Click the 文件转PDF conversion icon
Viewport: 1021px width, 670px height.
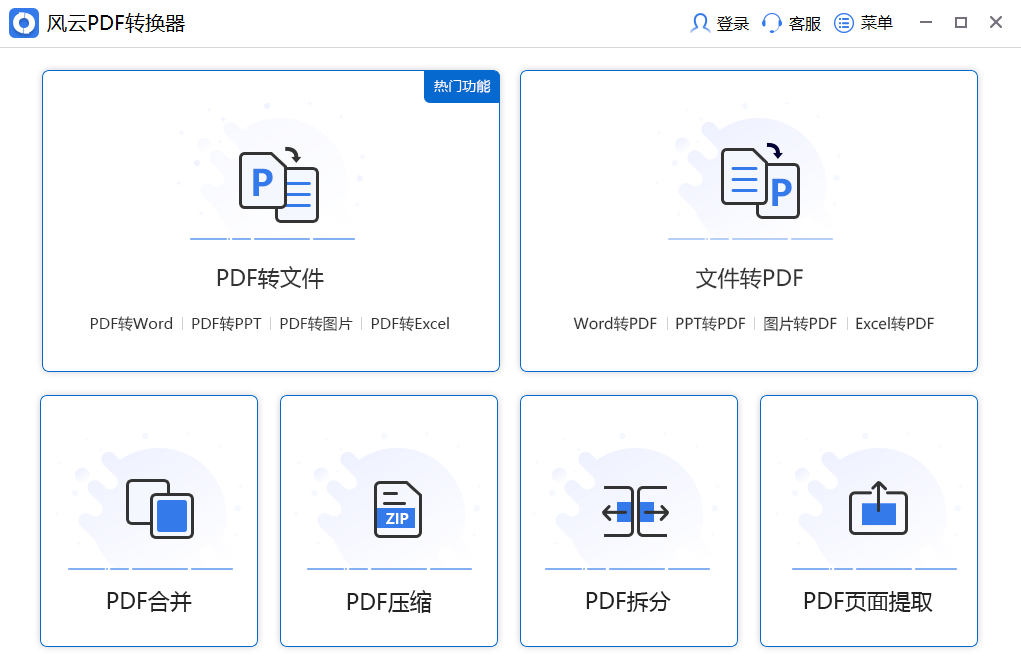[760, 181]
